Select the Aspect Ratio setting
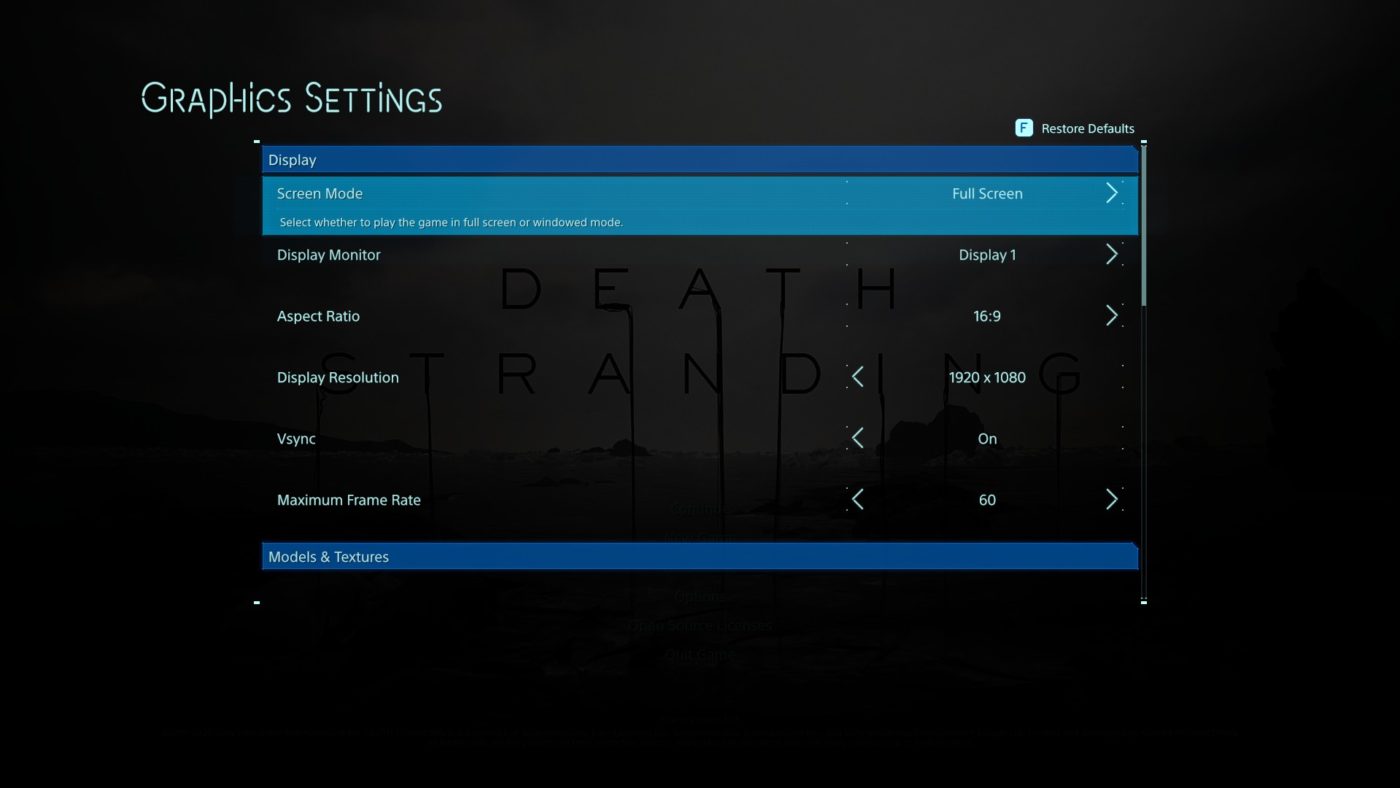Image resolution: width=1400 pixels, height=788 pixels. point(318,316)
